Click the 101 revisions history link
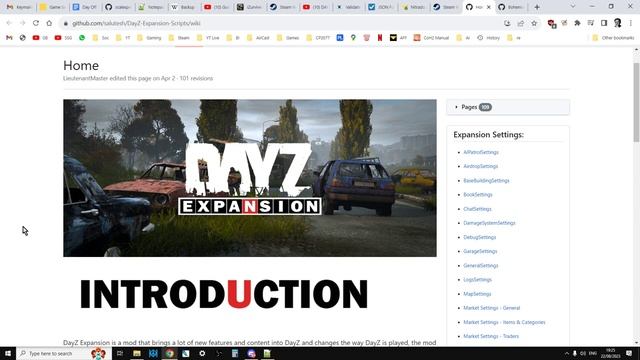 [196, 78]
